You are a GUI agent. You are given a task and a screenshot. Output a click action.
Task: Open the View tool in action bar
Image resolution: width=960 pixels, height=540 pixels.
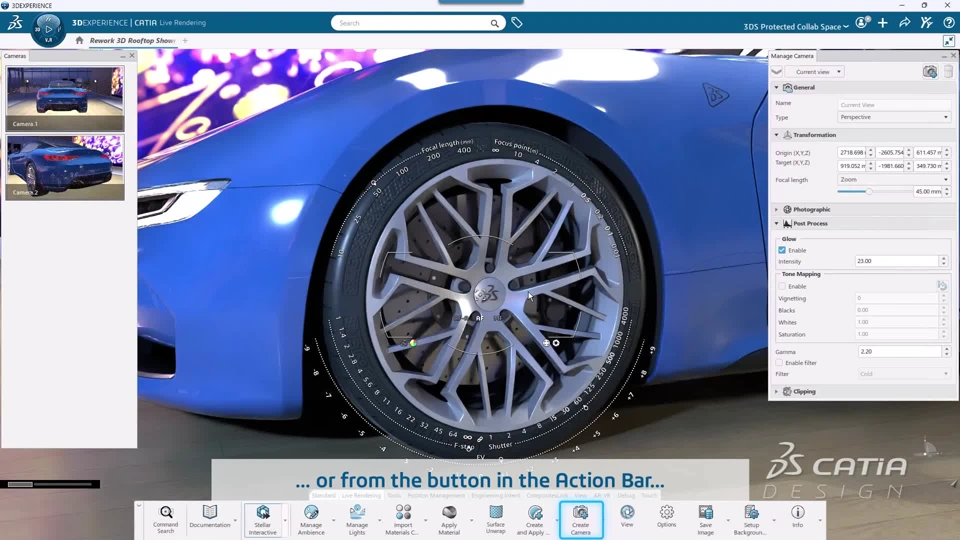(627, 516)
